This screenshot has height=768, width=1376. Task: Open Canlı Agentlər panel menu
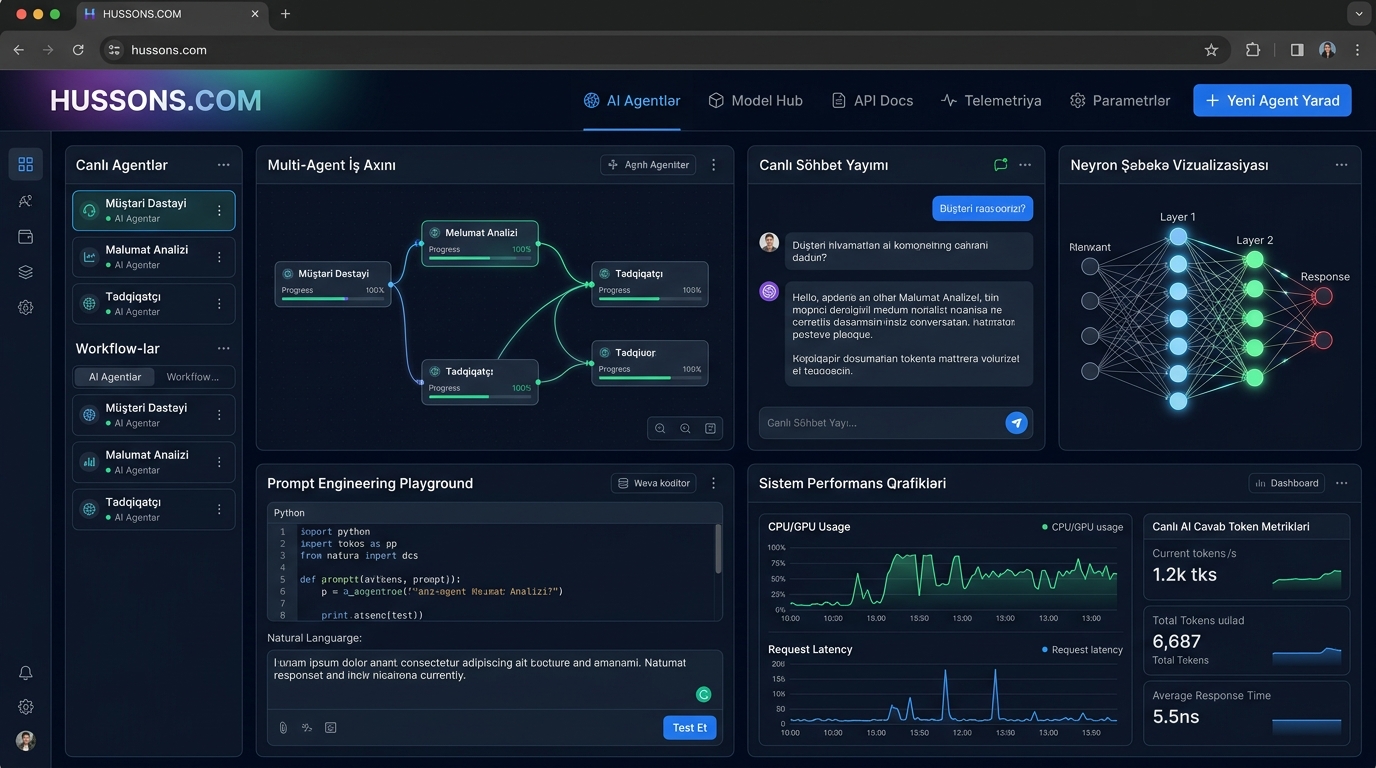(223, 165)
